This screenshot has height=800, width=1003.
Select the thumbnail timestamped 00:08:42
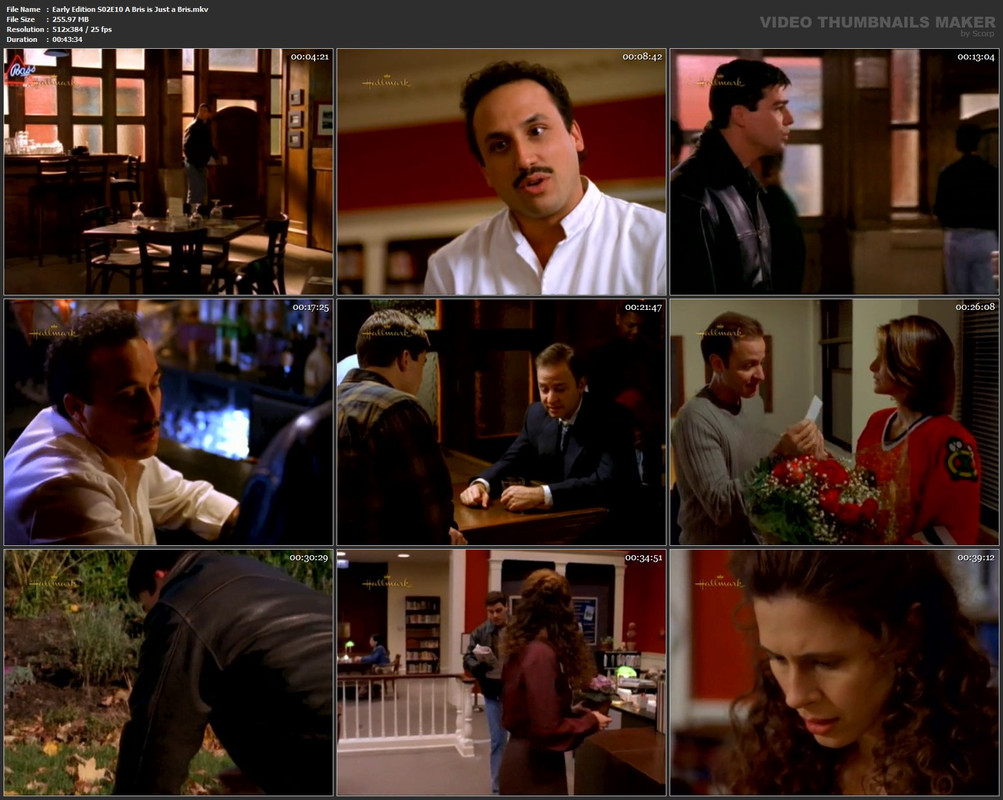click(502, 171)
